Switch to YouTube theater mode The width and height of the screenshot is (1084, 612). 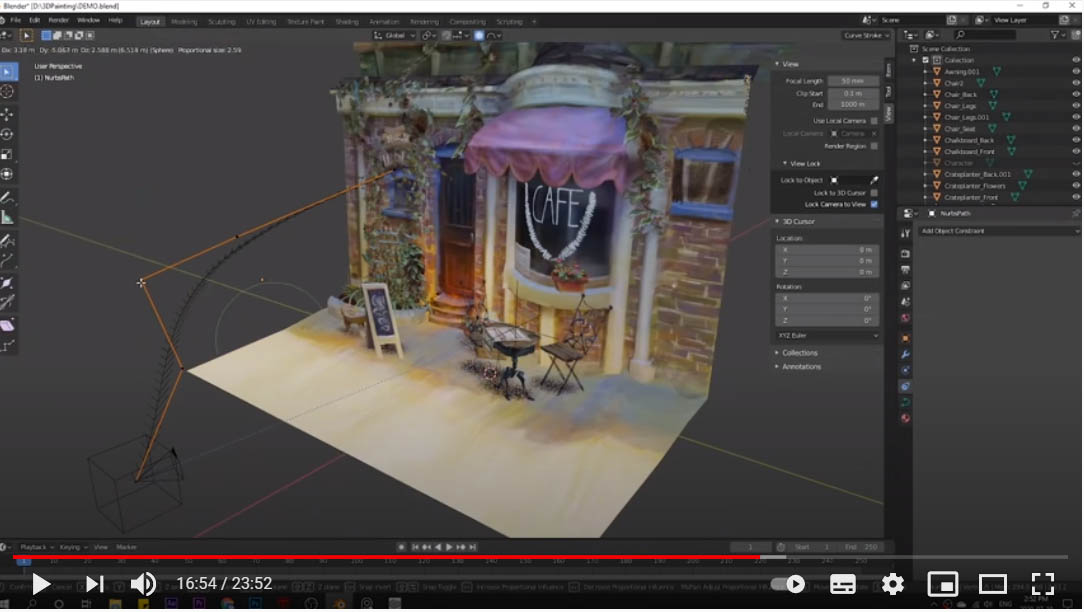pyautogui.click(x=992, y=584)
